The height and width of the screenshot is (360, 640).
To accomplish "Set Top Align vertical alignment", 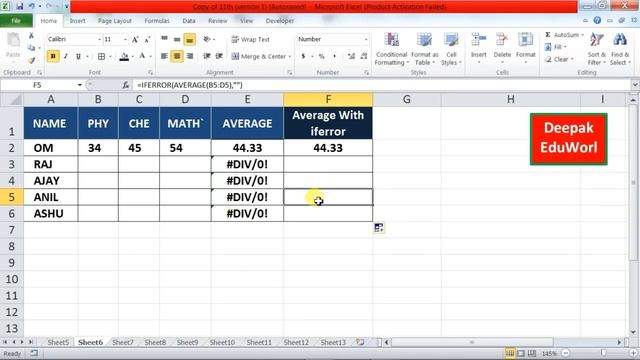I will tap(164, 39).
